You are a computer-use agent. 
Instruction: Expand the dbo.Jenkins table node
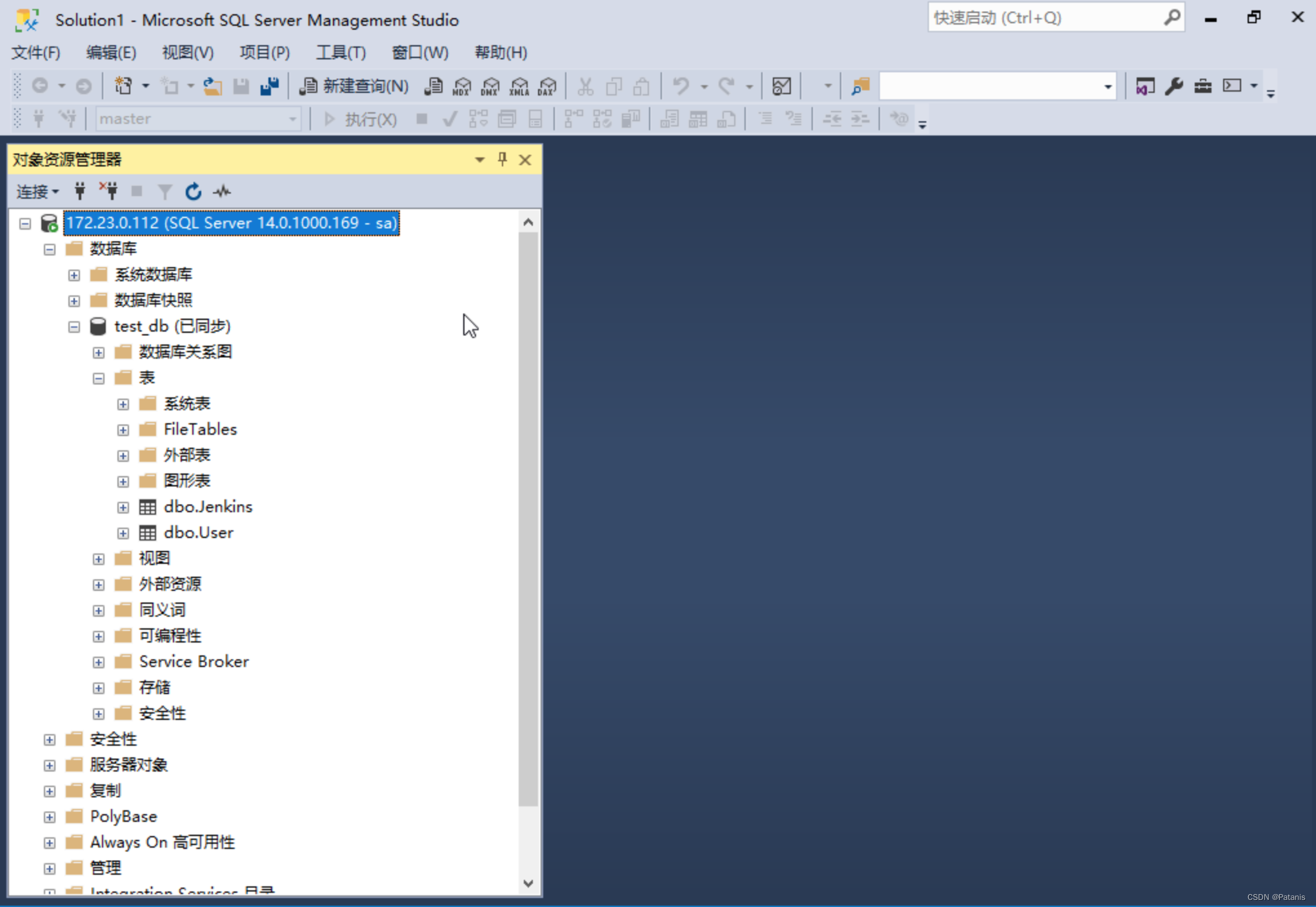click(x=123, y=508)
